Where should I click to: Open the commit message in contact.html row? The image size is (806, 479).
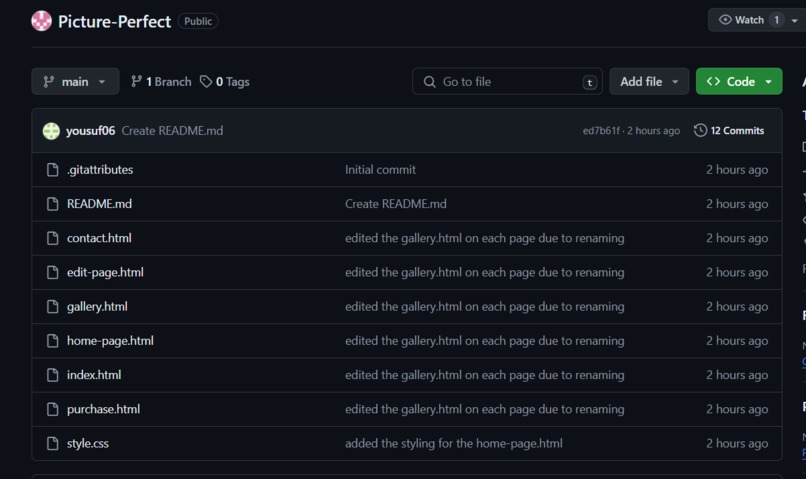(x=485, y=238)
